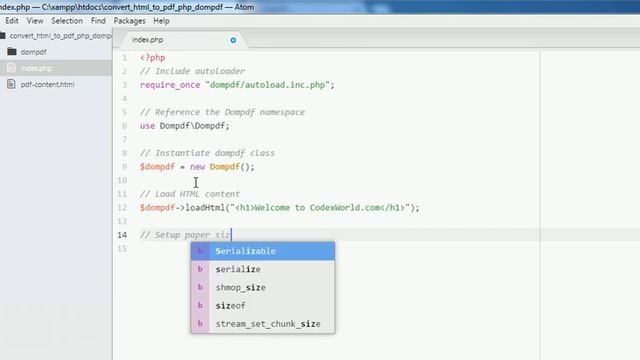Choose sizeof from autocomplete suggestions

[263, 306]
